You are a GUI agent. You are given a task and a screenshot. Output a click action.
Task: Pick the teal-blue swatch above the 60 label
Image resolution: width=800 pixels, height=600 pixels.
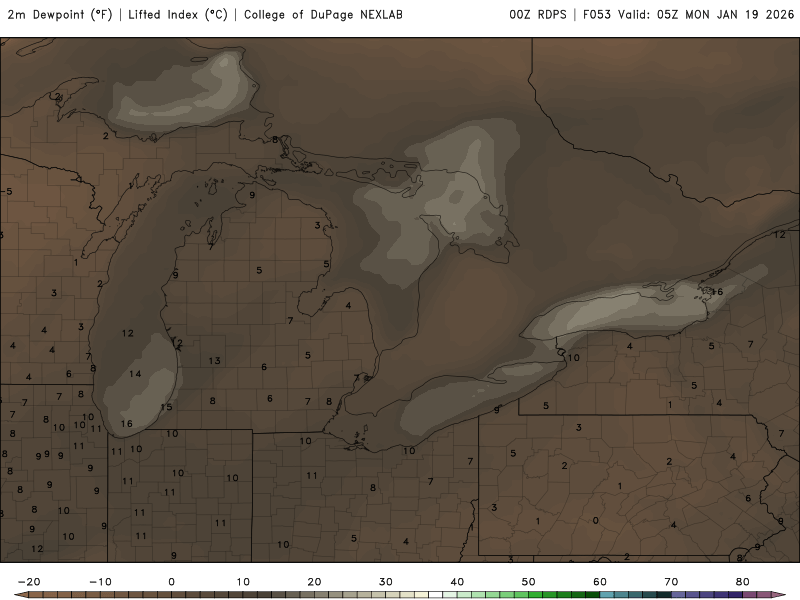point(607,595)
